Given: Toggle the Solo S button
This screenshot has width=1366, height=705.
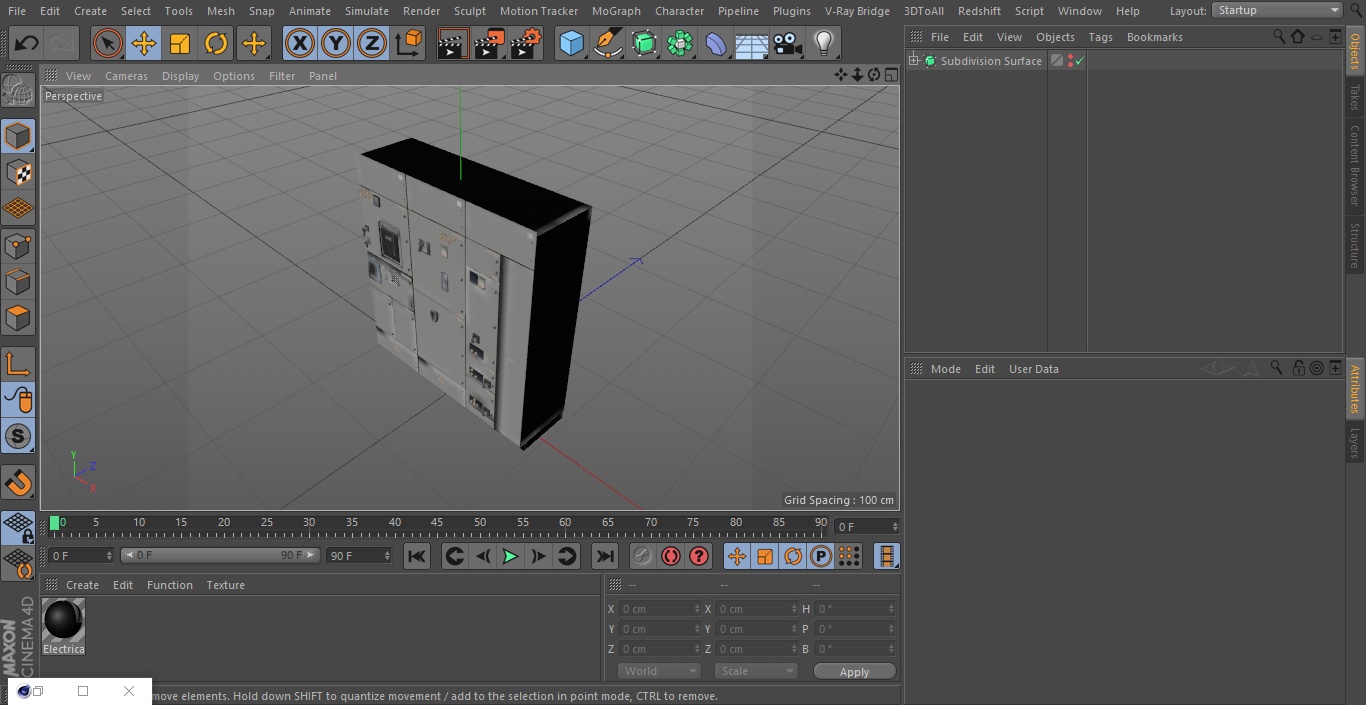Looking at the screenshot, I should coord(18,436).
